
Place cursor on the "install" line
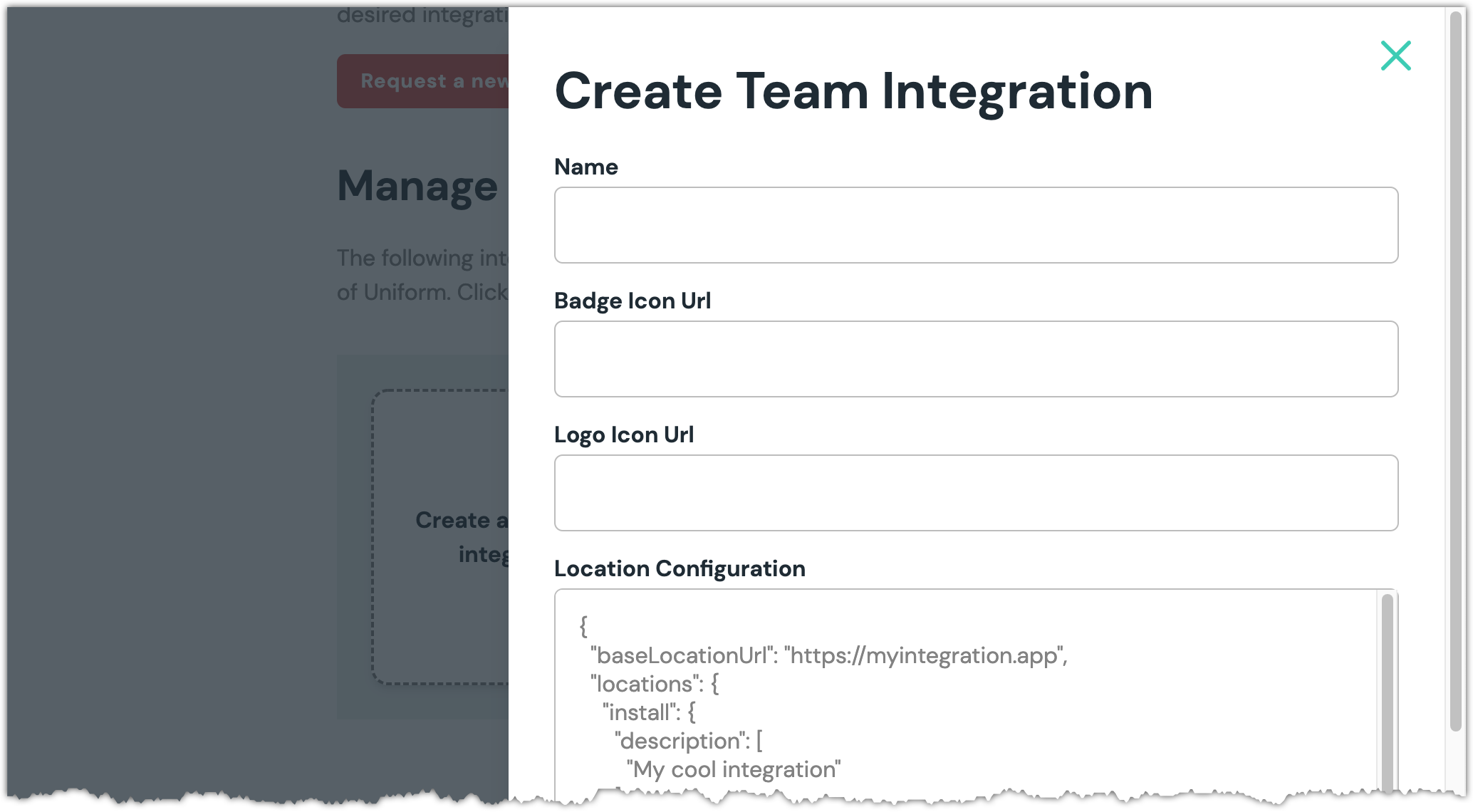tap(648, 712)
